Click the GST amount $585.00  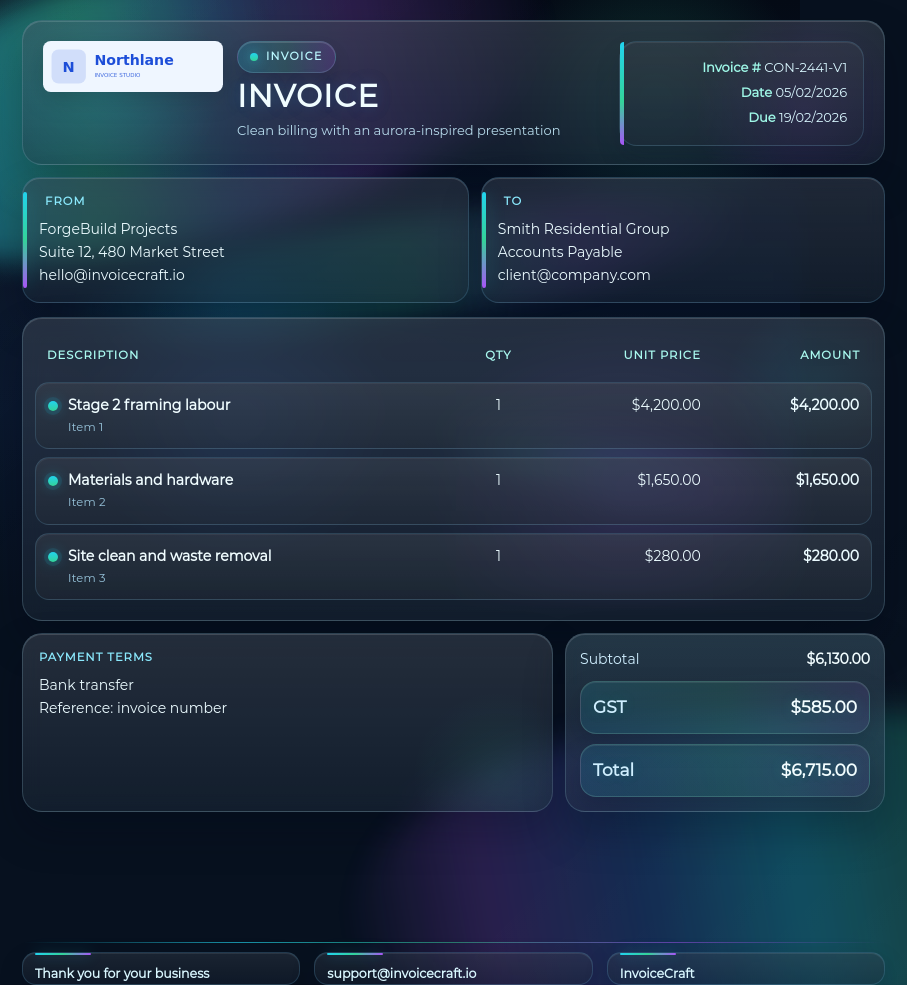point(823,707)
